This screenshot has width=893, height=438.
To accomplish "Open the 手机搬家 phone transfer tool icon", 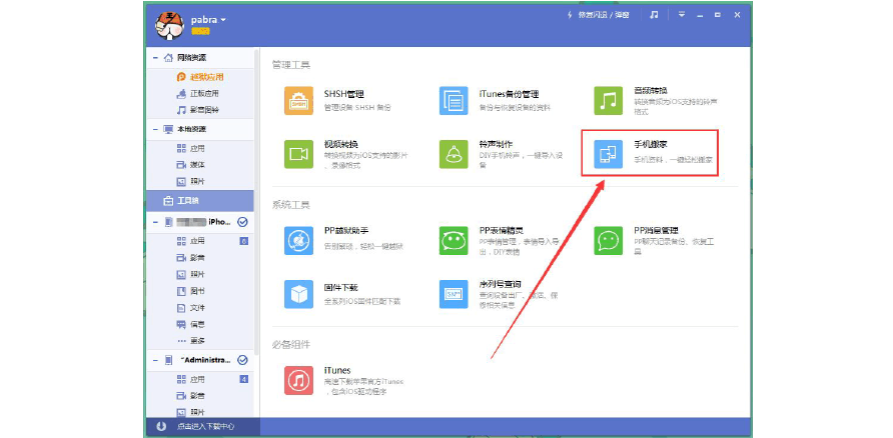I will (x=608, y=154).
